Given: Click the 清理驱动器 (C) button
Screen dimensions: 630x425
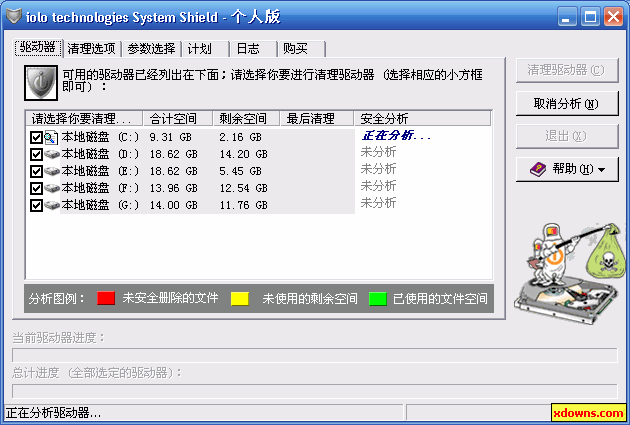Looking at the screenshot, I should [567, 70].
